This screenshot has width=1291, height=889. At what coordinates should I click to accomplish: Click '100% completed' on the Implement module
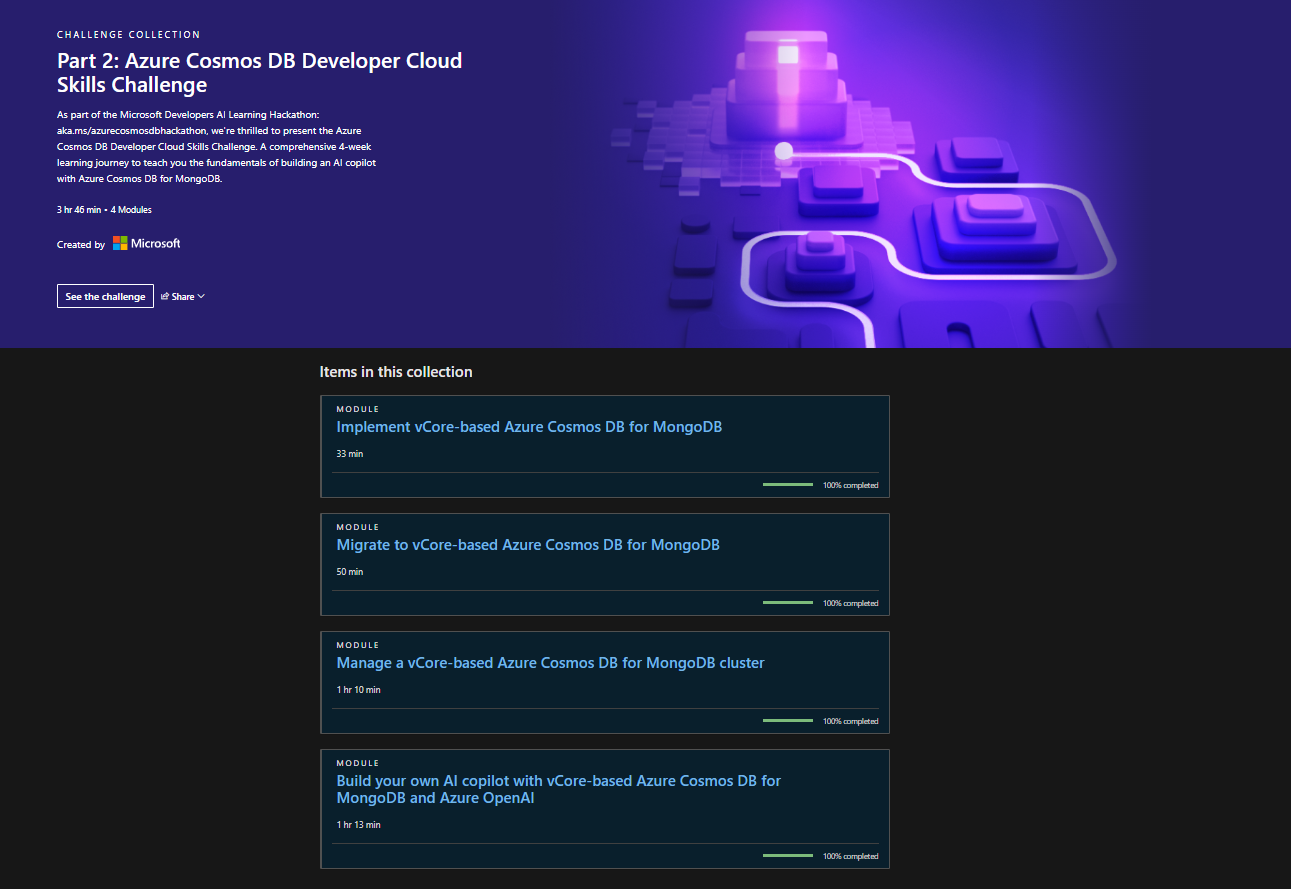(x=851, y=485)
